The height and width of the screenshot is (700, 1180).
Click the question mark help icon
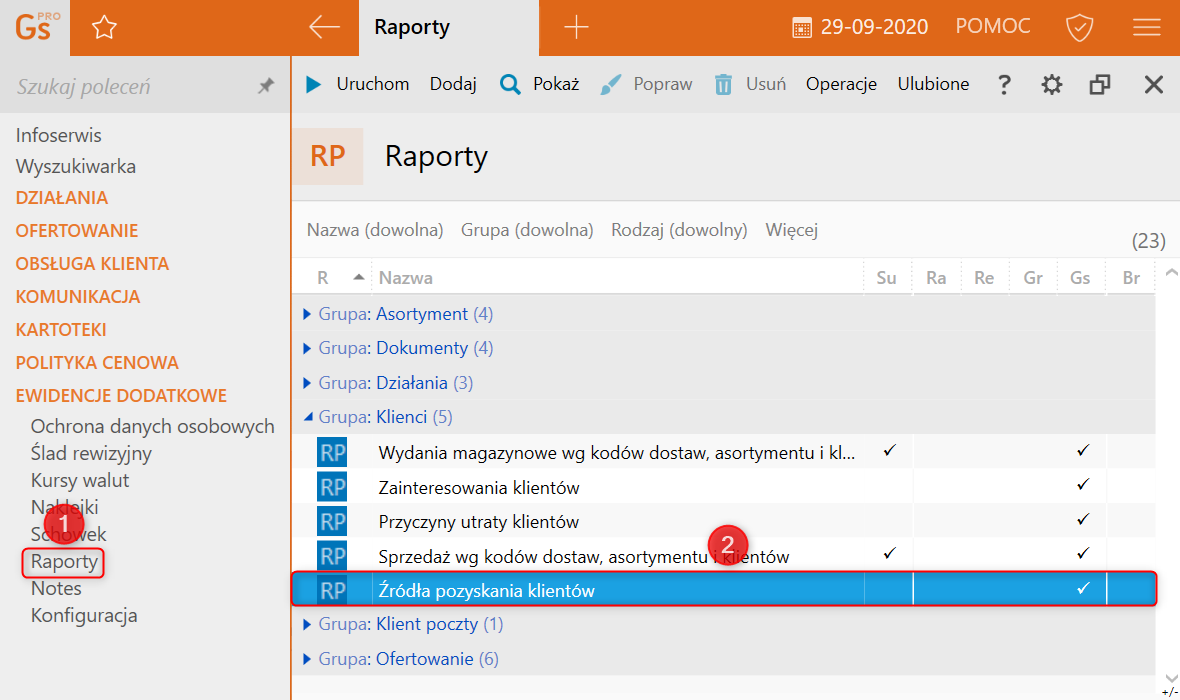[x=1005, y=85]
